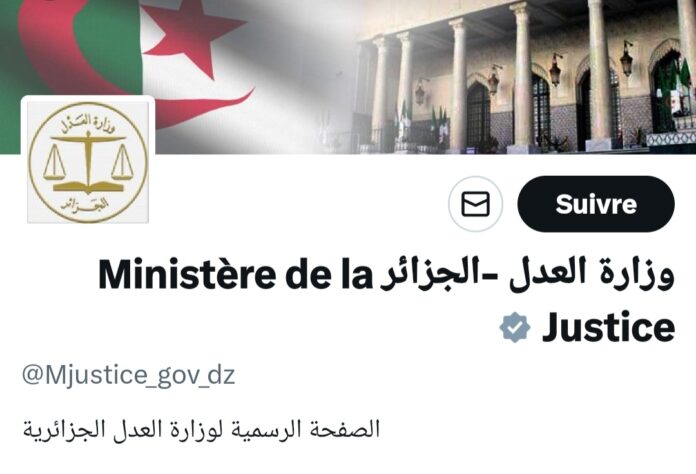Click the blue verified badge
Viewport: 696px width, 474px height.
click(515, 328)
